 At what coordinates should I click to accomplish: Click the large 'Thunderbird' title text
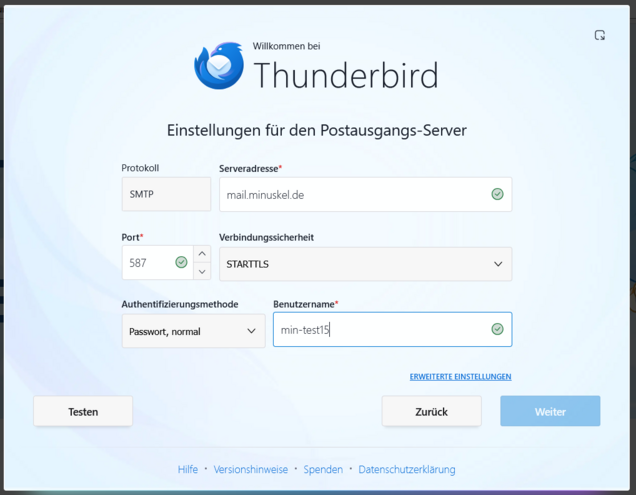[x=346, y=75]
